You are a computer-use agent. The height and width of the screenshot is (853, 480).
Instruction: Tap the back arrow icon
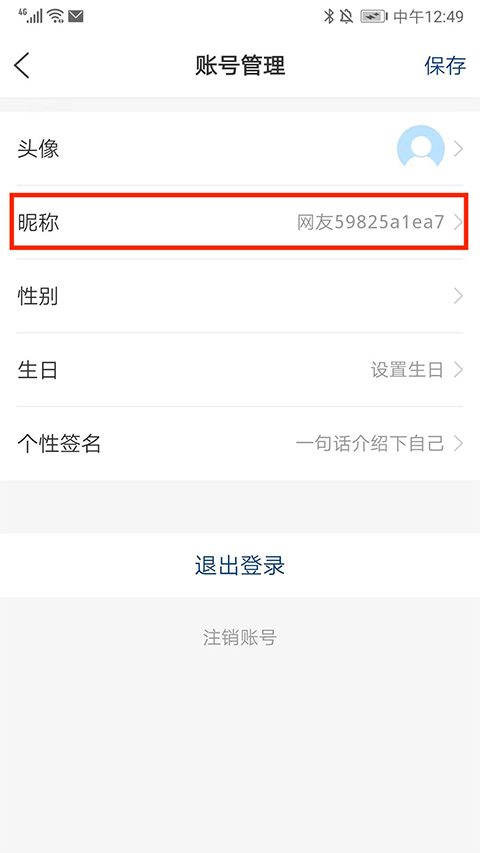coord(22,66)
